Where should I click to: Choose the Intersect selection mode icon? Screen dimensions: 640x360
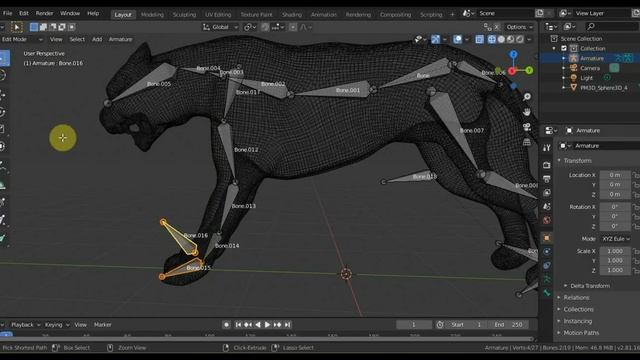click(x=71, y=27)
